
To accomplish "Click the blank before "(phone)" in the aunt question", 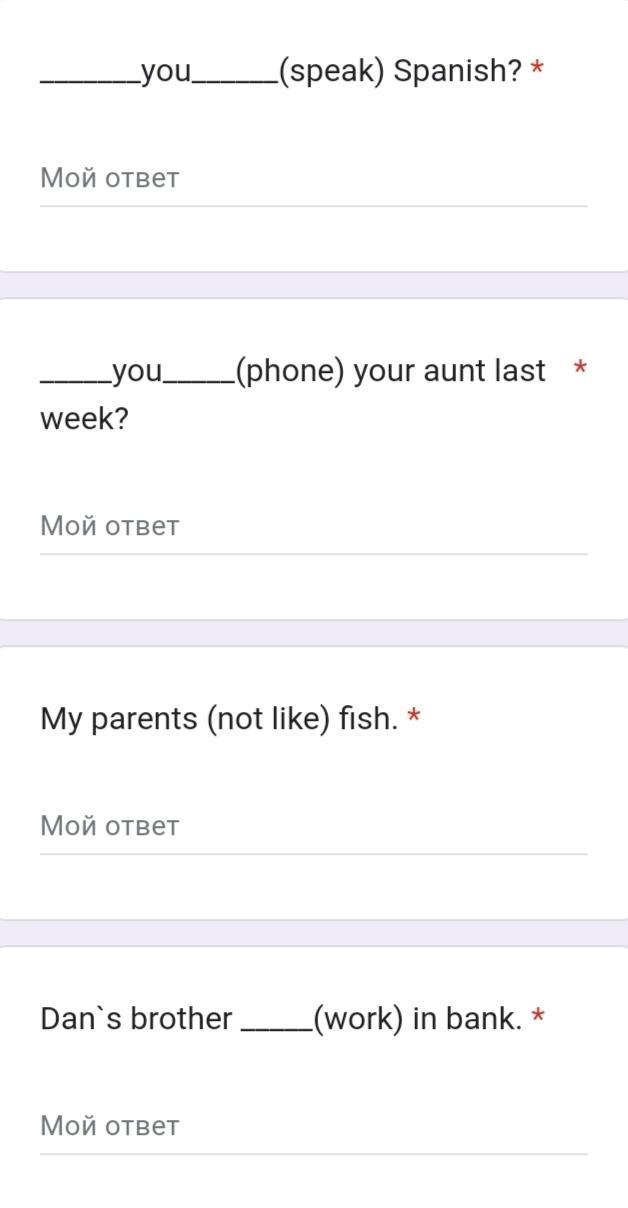I will click(199, 382).
